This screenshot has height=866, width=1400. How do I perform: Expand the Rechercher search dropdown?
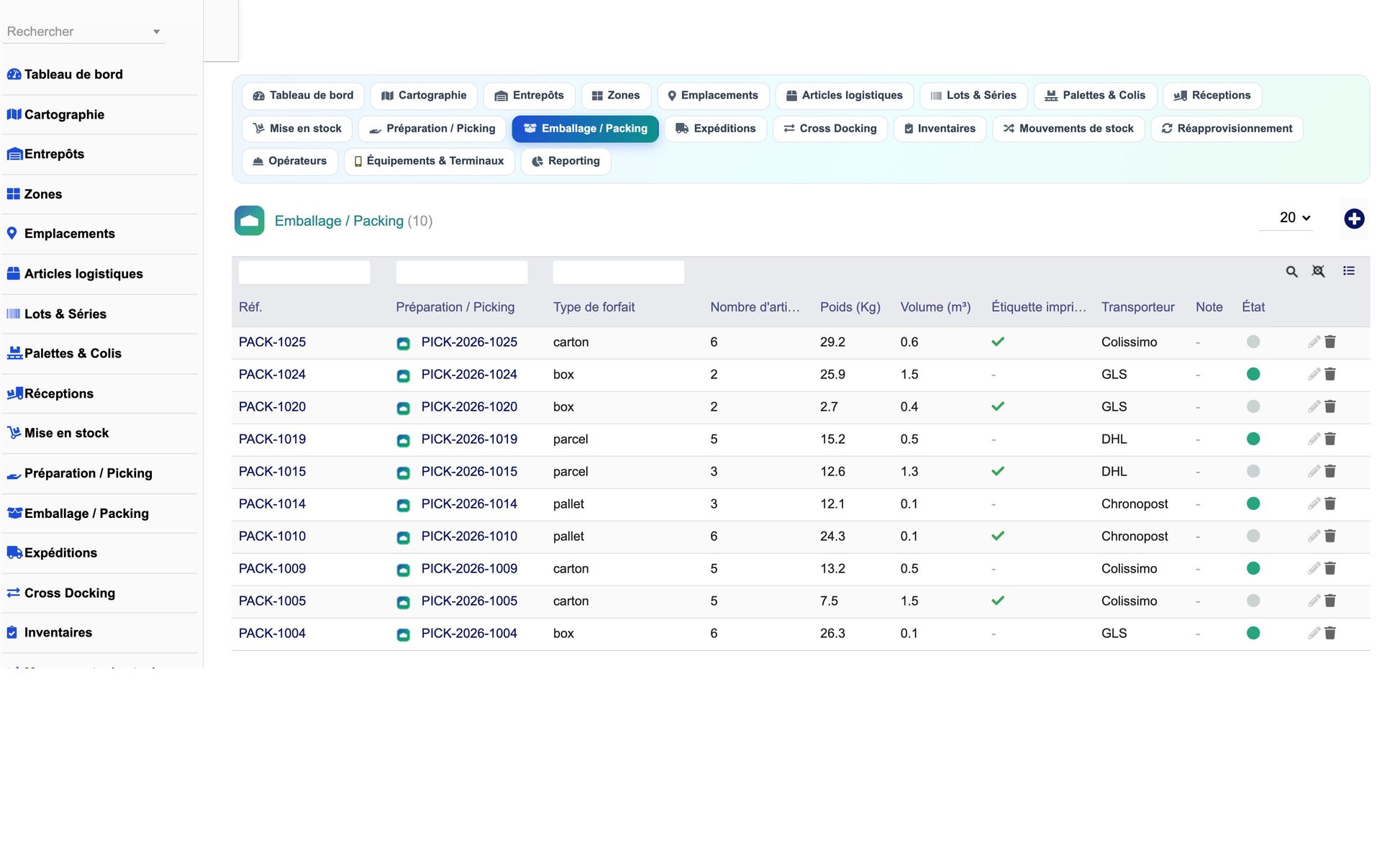(156, 32)
